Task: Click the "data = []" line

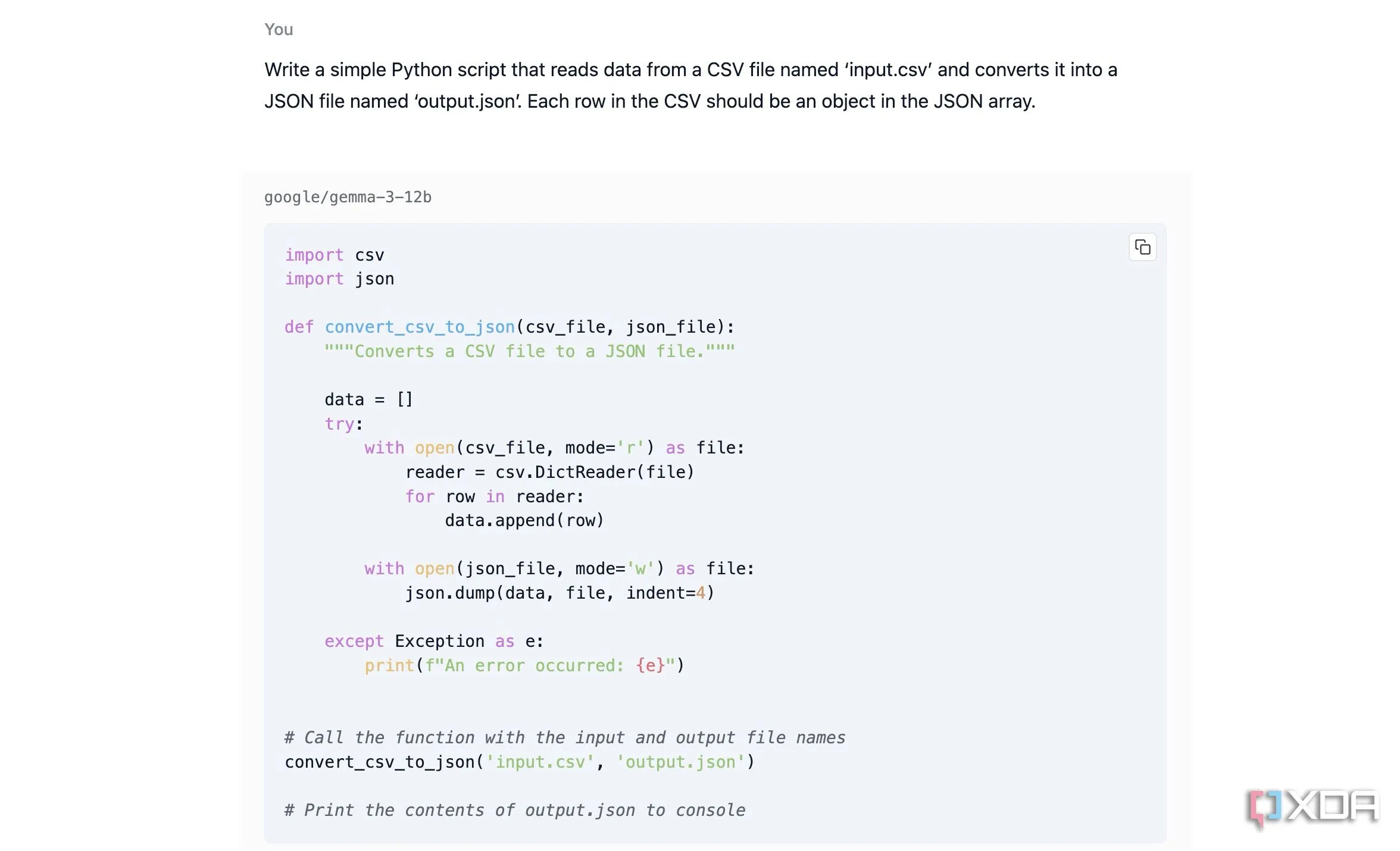Action: [x=368, y=399]
